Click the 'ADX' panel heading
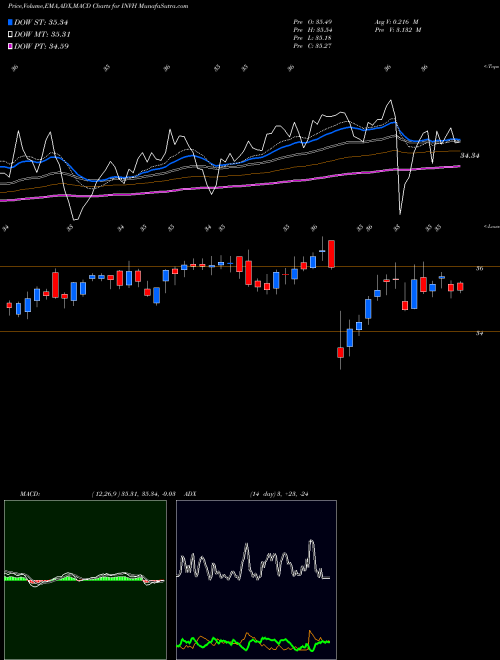This screenshot has height=660, width=500. (x=190, y=494)
